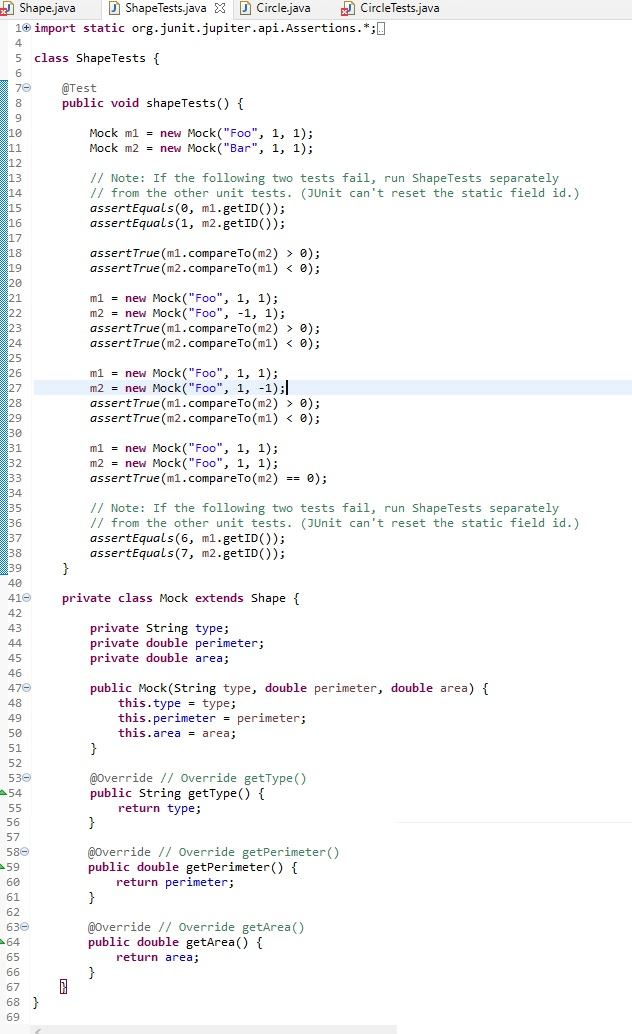Click the 'private String type;' field
Image resolution: width=632 pixels, height=1034 pixels.
pos(159,628)
